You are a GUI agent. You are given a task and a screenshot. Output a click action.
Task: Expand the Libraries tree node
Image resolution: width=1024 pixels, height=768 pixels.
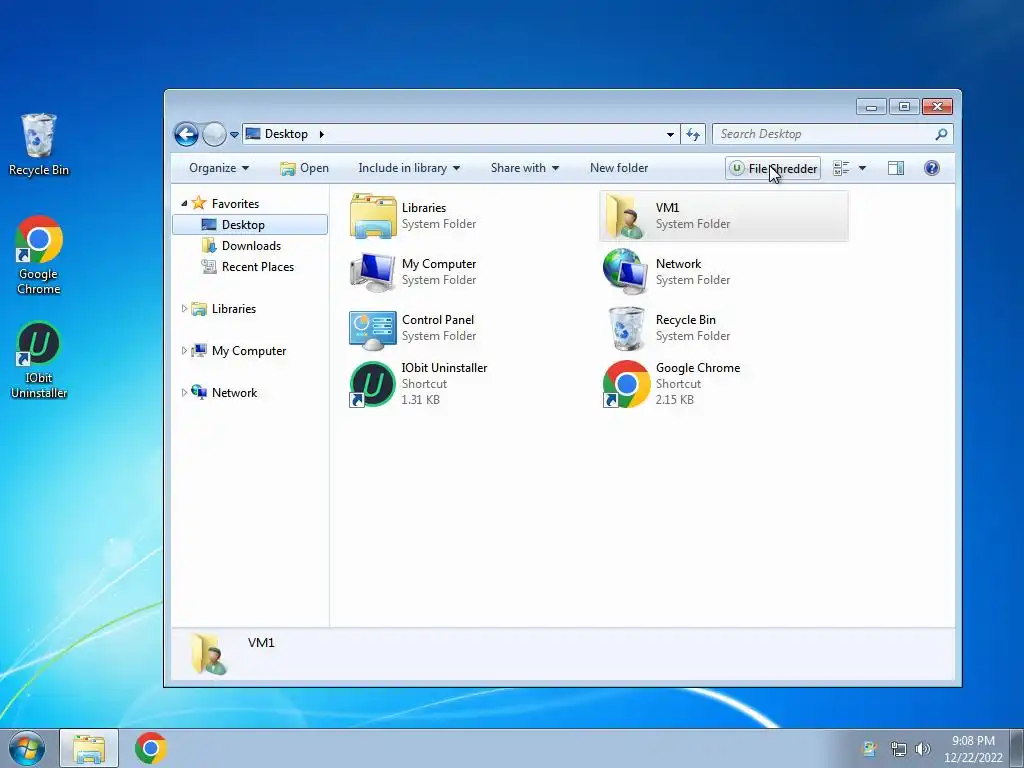click(184, 309)
